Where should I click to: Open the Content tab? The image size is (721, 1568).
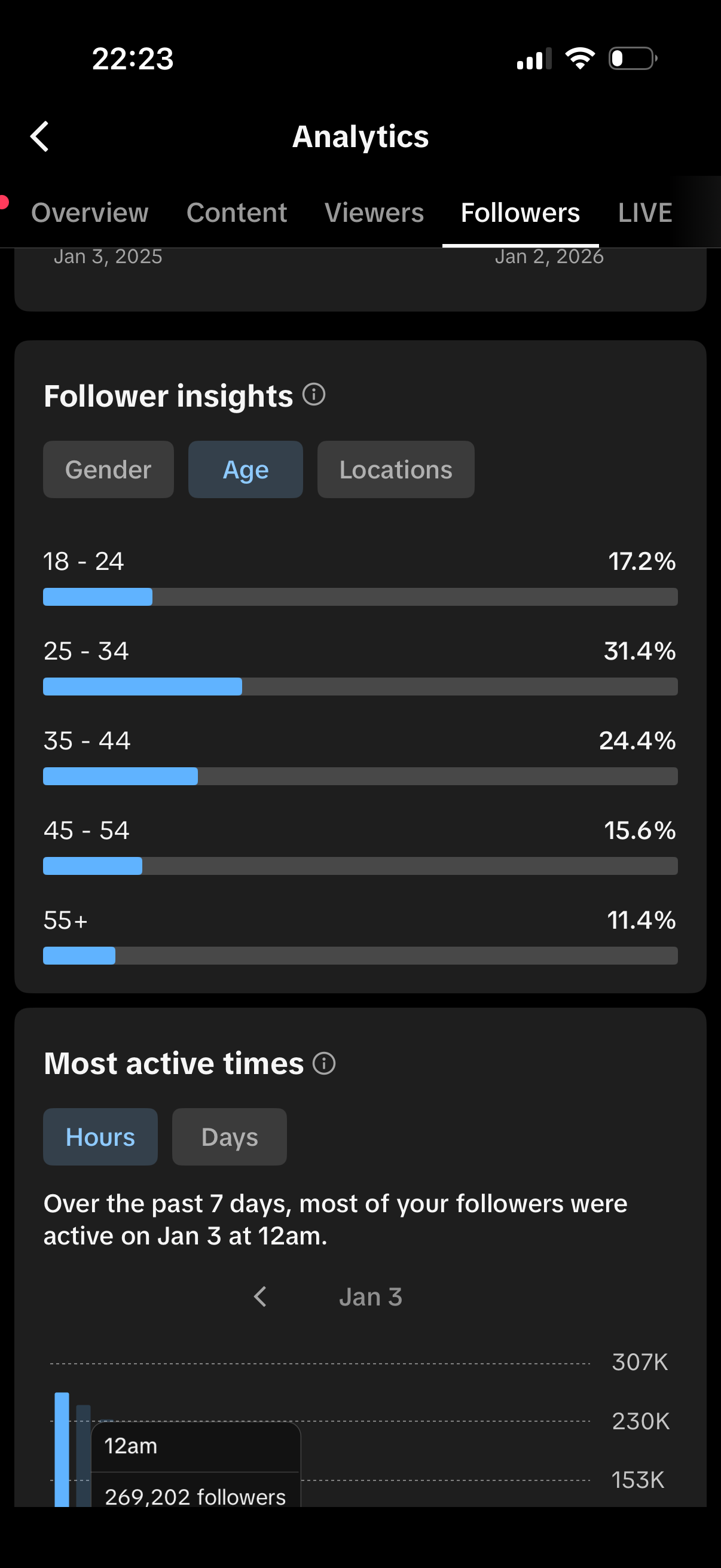tap(237, 212)
